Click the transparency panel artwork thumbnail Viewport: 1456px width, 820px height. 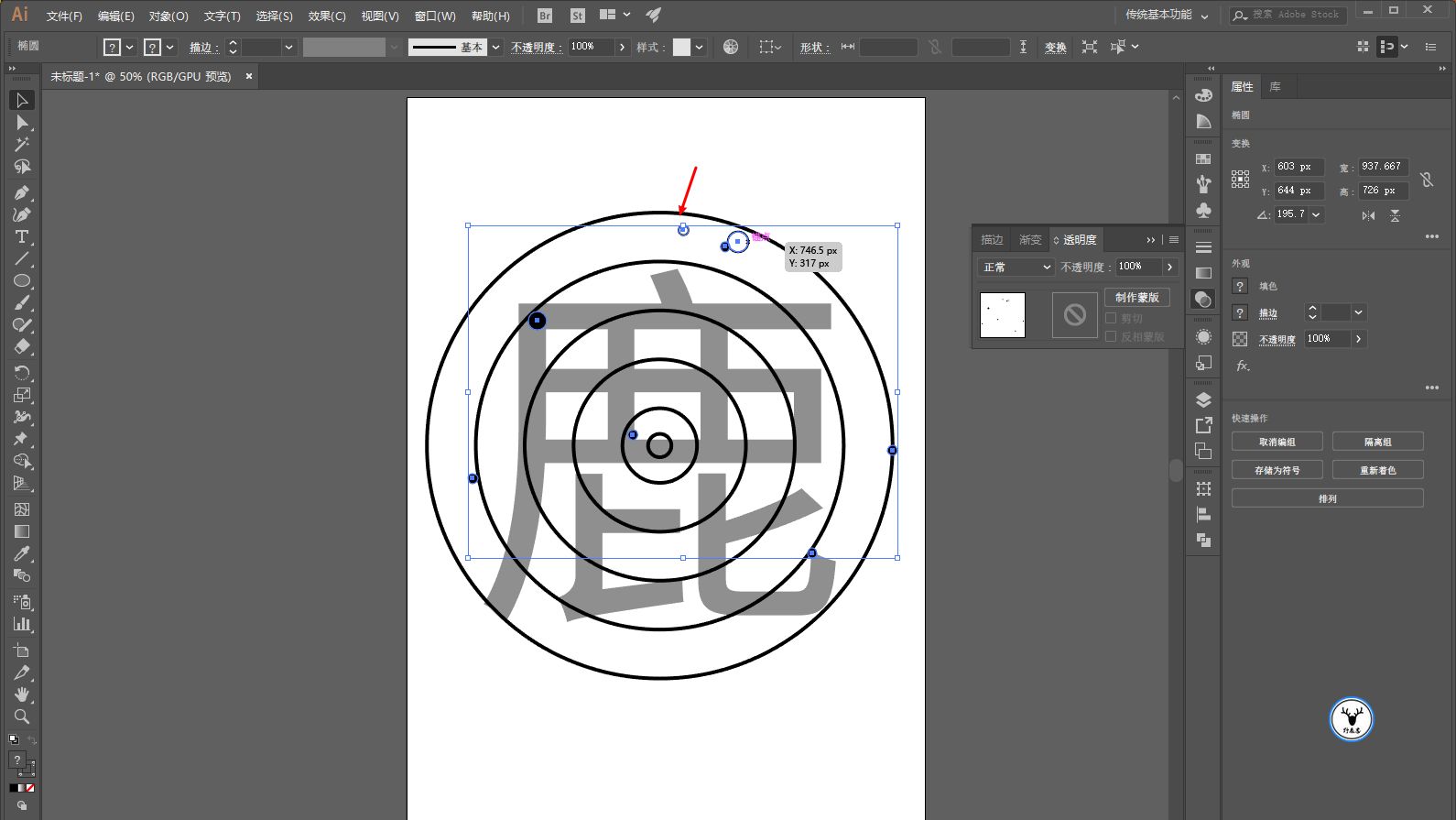click(x=1003, y=315)
